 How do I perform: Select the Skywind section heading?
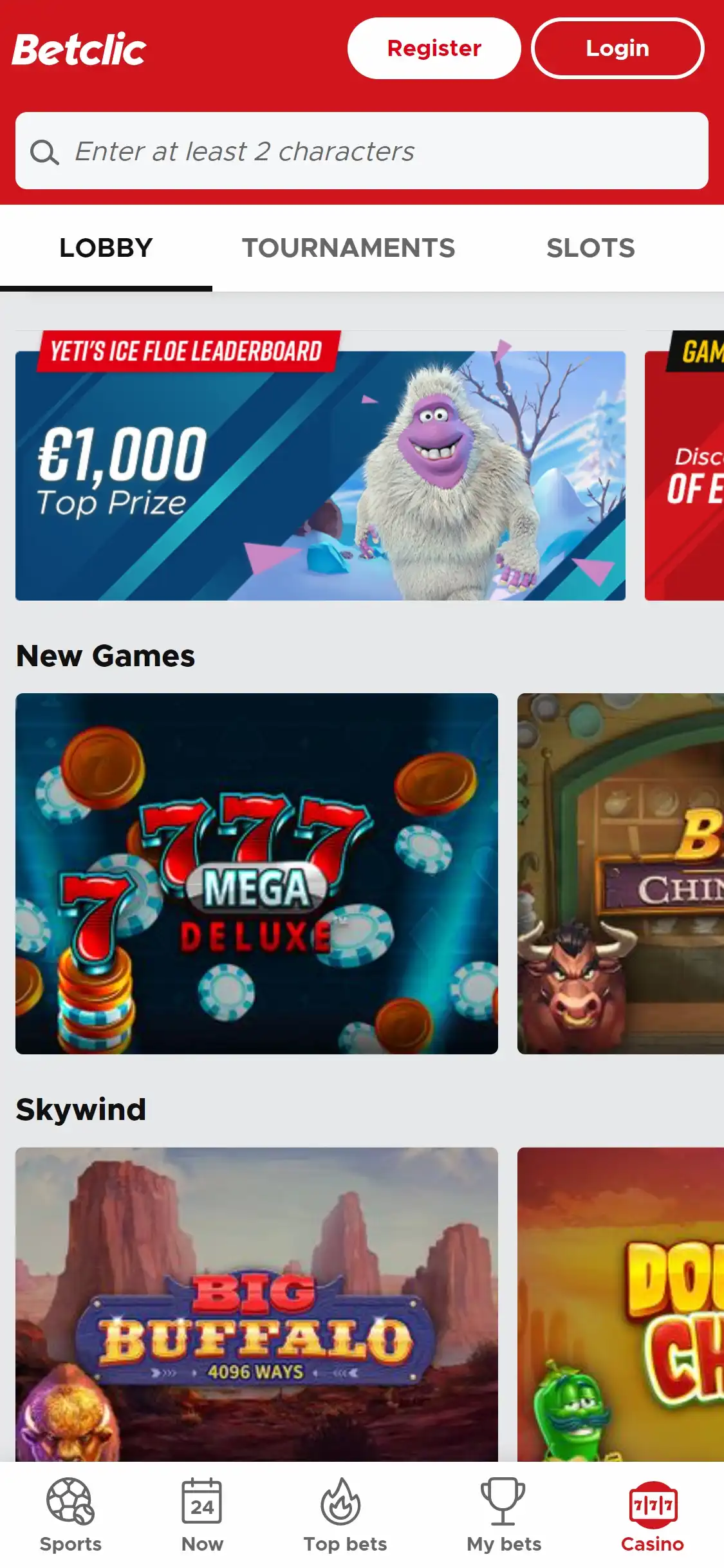pyautogui.click(x=81, y=1110)
